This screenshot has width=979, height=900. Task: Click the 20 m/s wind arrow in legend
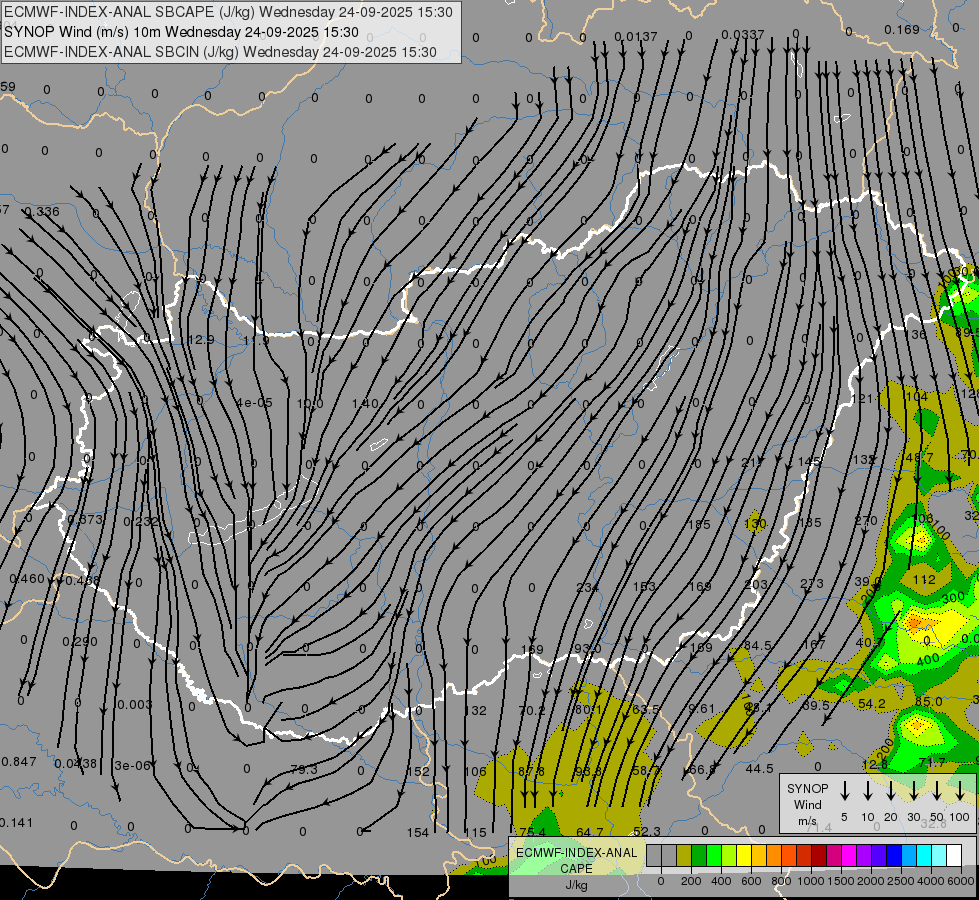[x=891, y=791]
